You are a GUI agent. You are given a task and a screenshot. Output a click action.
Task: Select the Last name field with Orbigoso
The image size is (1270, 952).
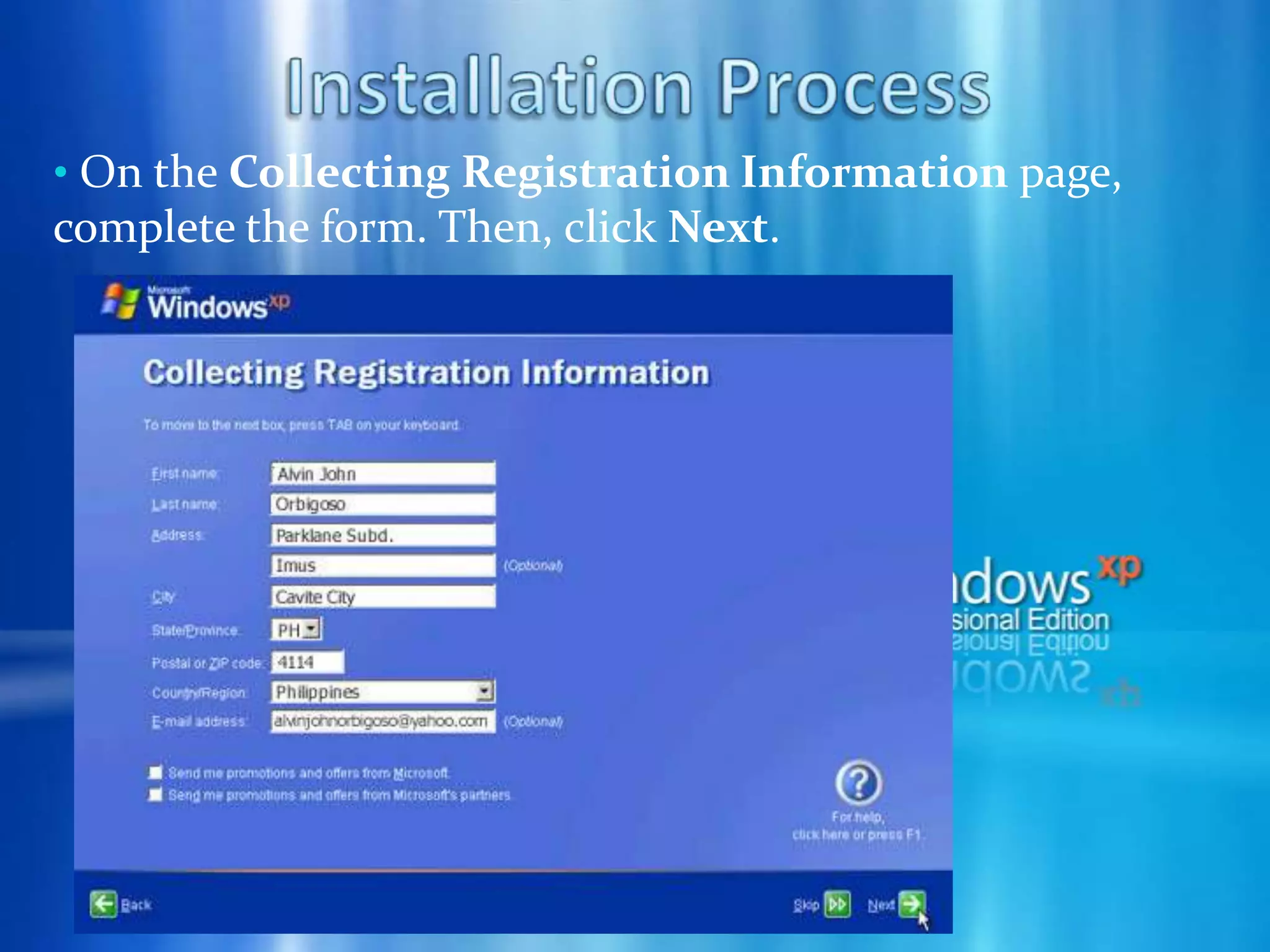pos(383,504)
